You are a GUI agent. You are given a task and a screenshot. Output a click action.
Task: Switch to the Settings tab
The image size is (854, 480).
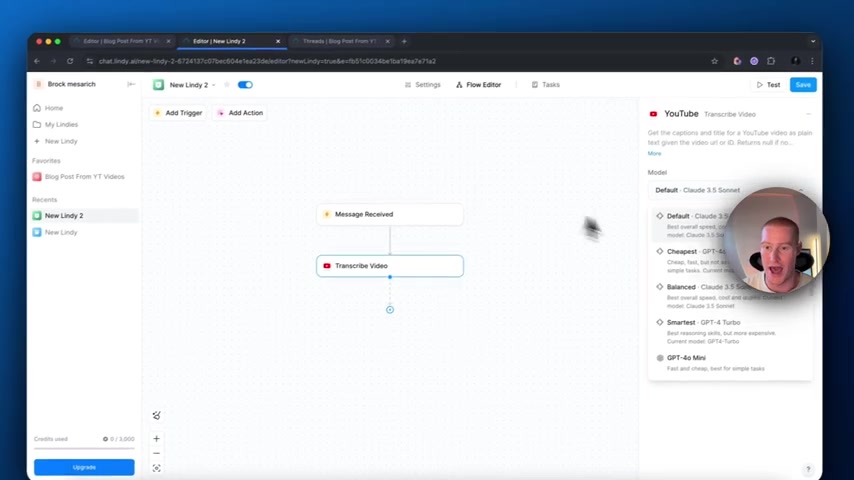[x=423, y=85]
